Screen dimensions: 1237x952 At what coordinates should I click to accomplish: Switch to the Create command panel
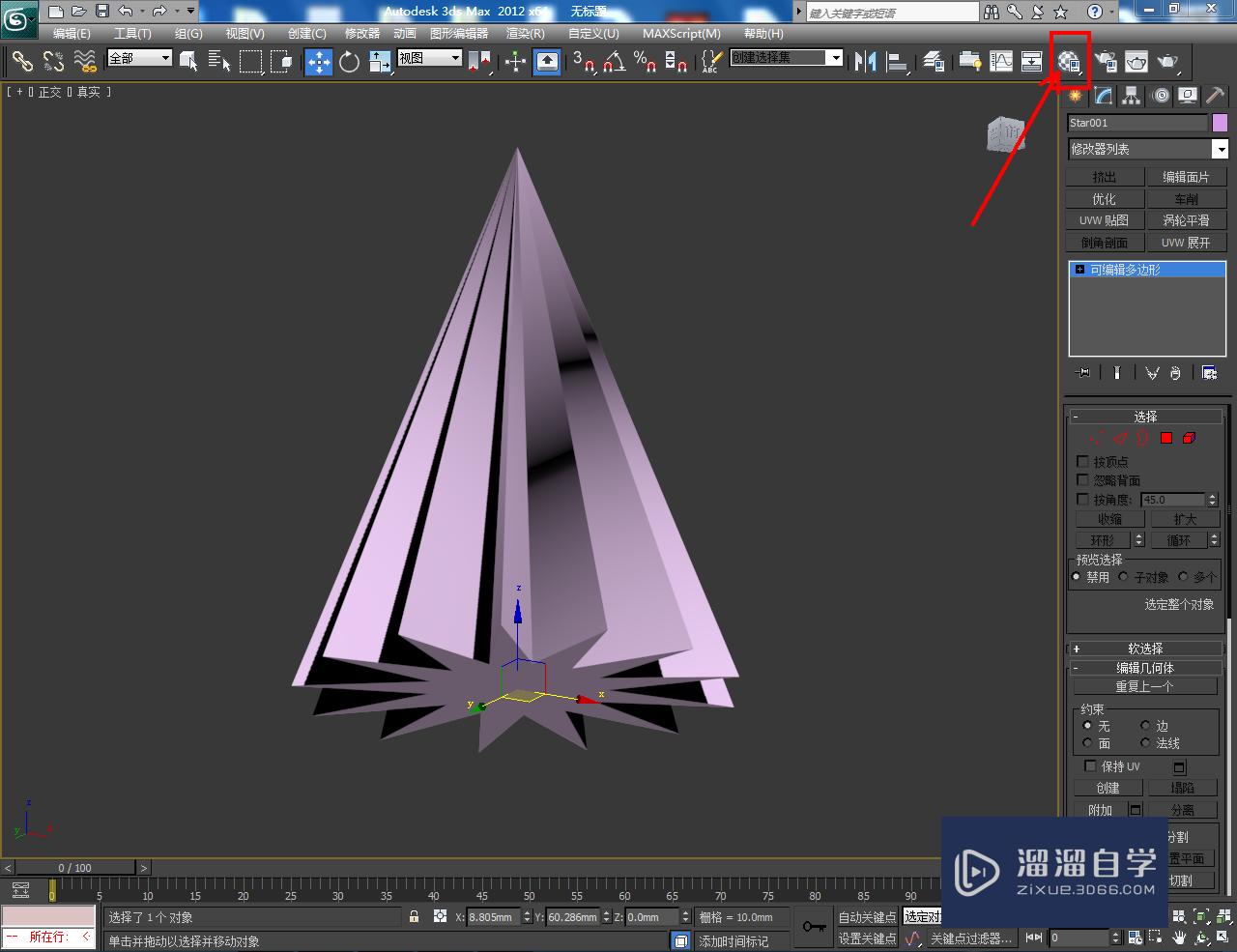click(x=1076, y=96)
